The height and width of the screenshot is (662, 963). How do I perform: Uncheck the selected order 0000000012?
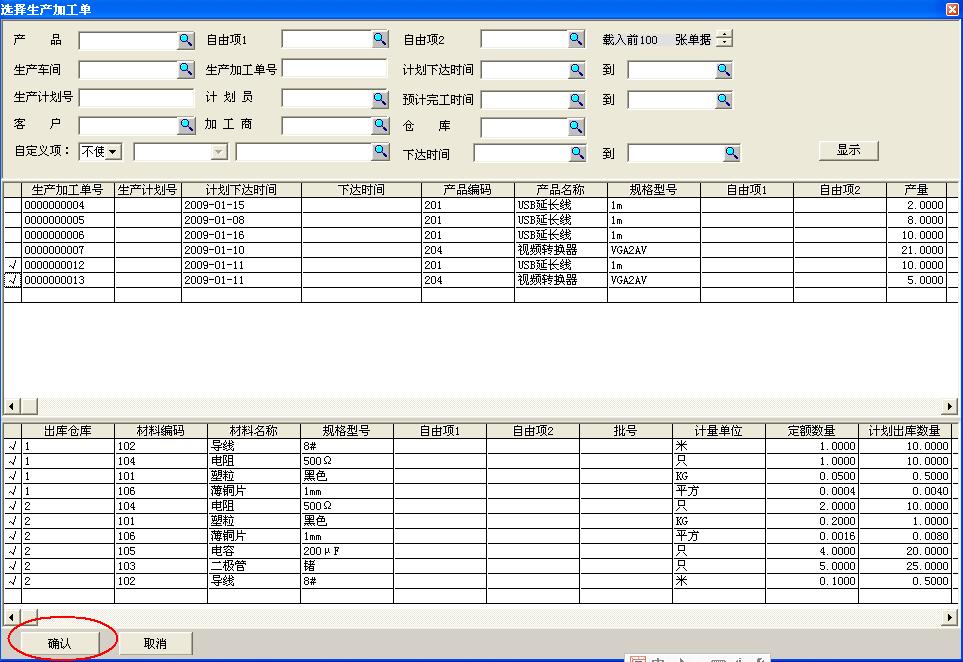pyautogui.click(x=13, y=265)
